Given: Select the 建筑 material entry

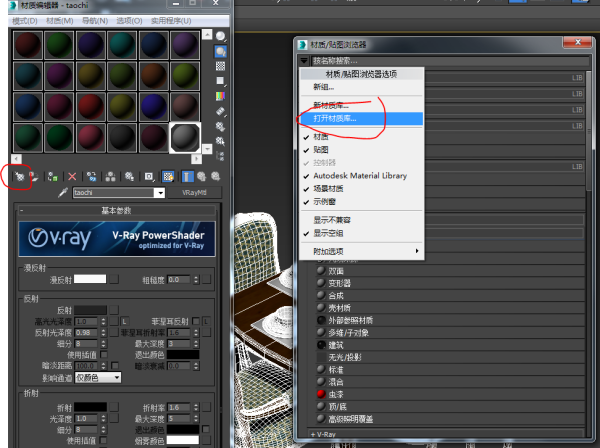Looking at the screenshot, I should coord(450,345).
